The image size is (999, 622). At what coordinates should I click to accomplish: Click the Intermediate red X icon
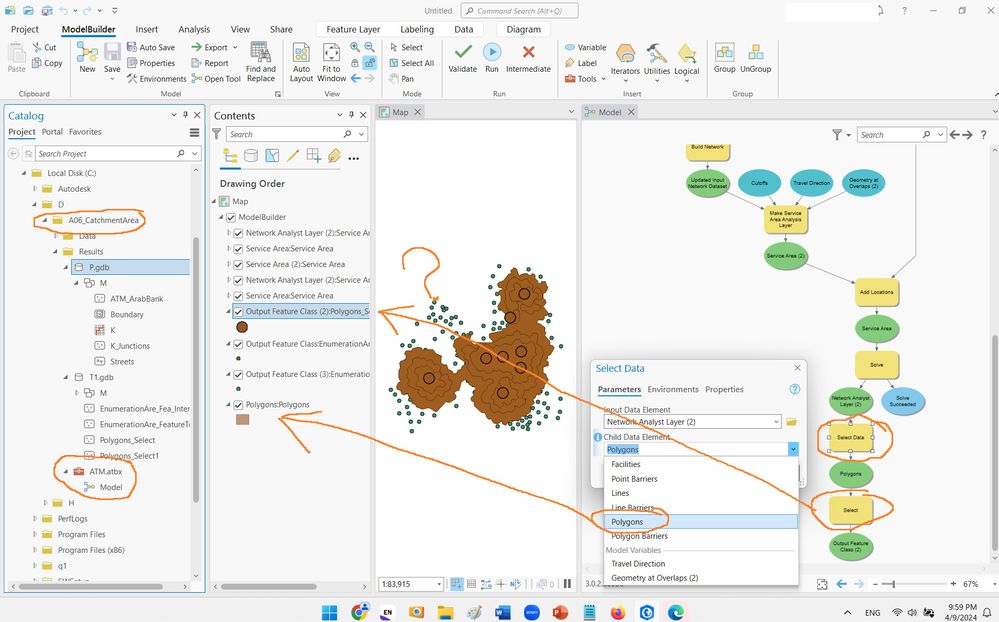528,52
